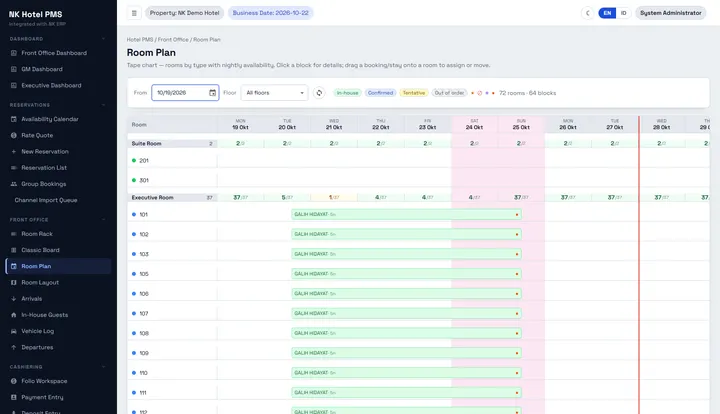The image size is (720, 414).
Task: Switch language to EN
Action: (607, 13)
